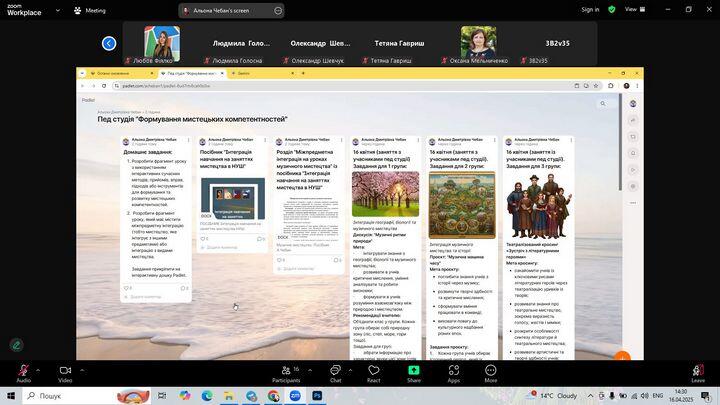Click Sign in link
This screenshot has height=405, width=720.
coord(590,9)
